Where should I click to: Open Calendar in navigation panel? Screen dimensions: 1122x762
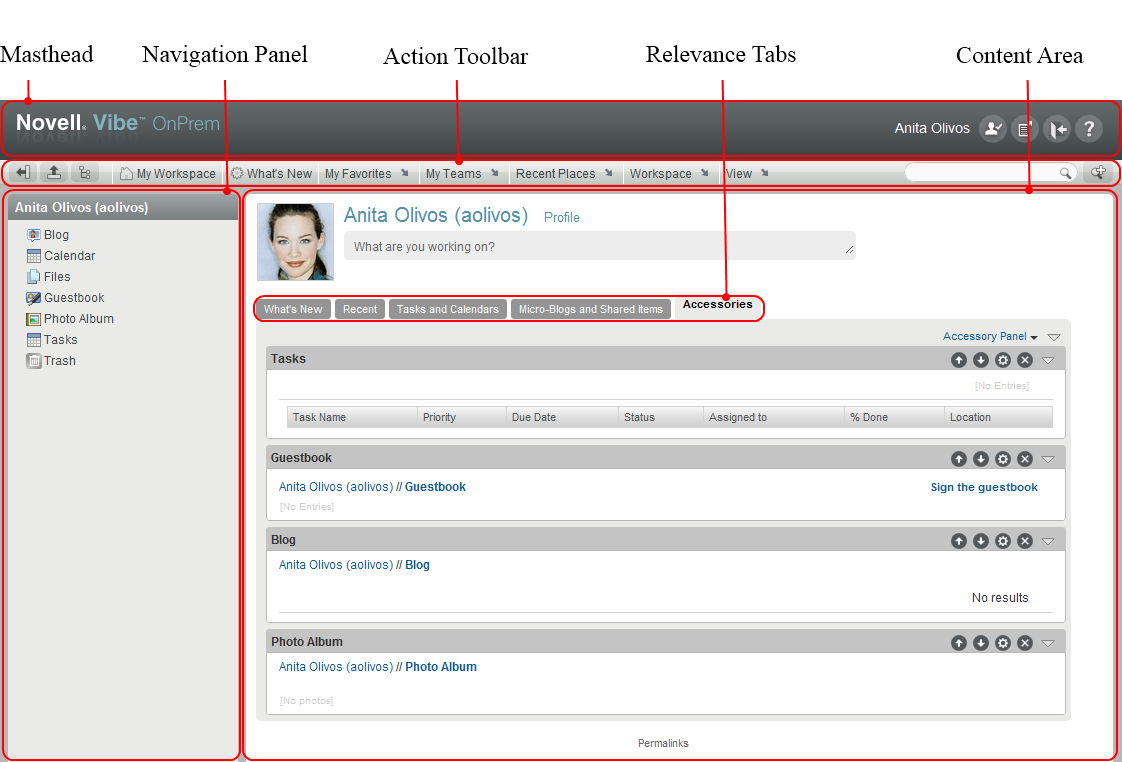[x=61, y=255]
